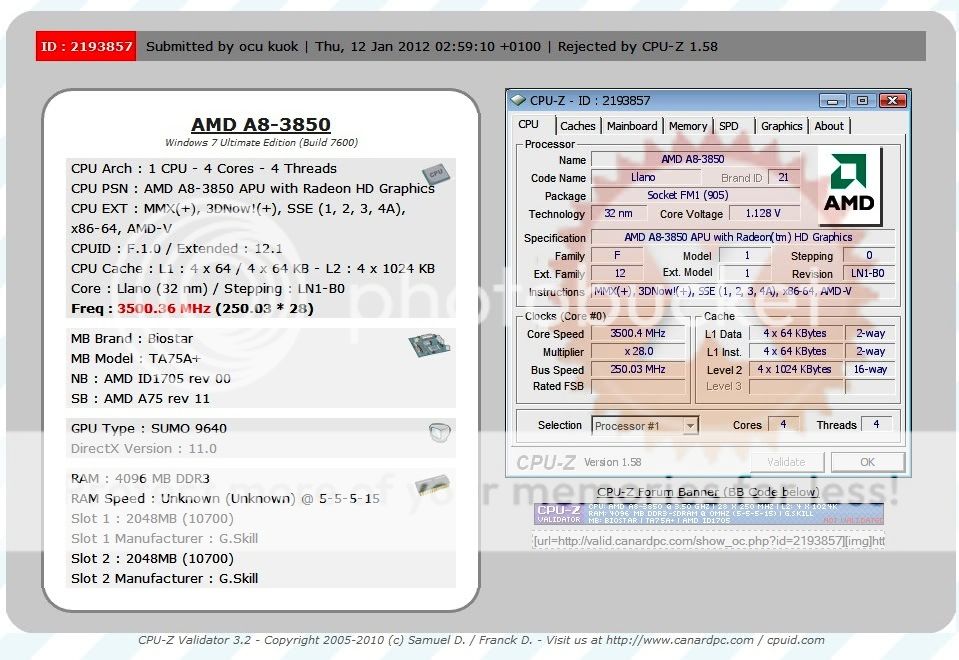Click the CPU-Z title bar icon

coord(518,100)
